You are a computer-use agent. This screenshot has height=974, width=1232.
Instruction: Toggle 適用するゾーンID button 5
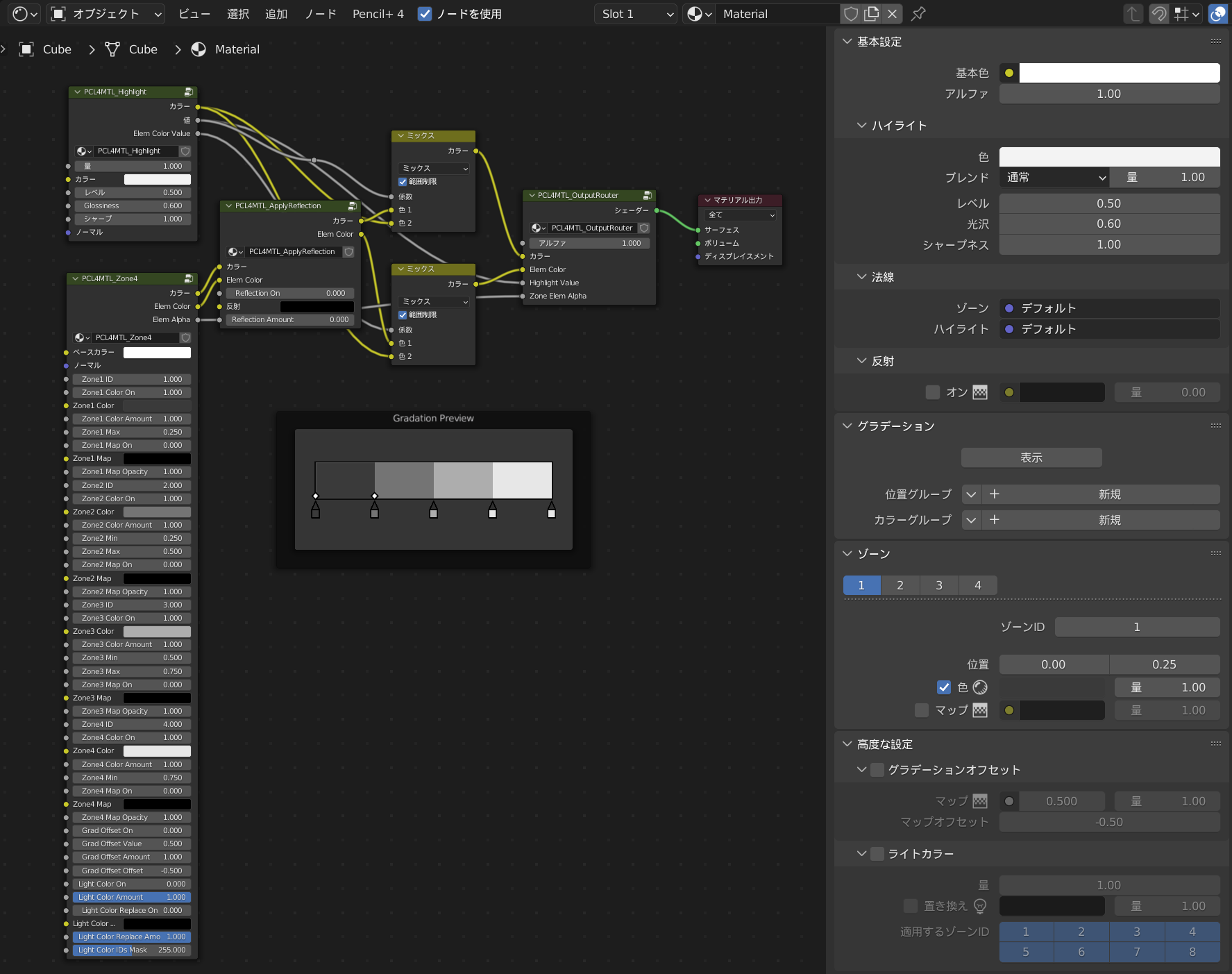coord(1026,952)
